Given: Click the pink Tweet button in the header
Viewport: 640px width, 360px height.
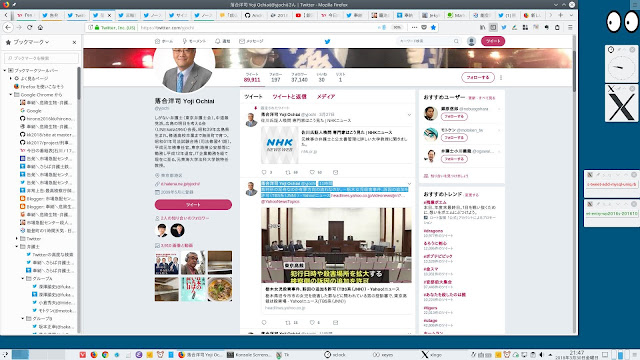Looking at the screenshot, I should (x=493, y=41).
